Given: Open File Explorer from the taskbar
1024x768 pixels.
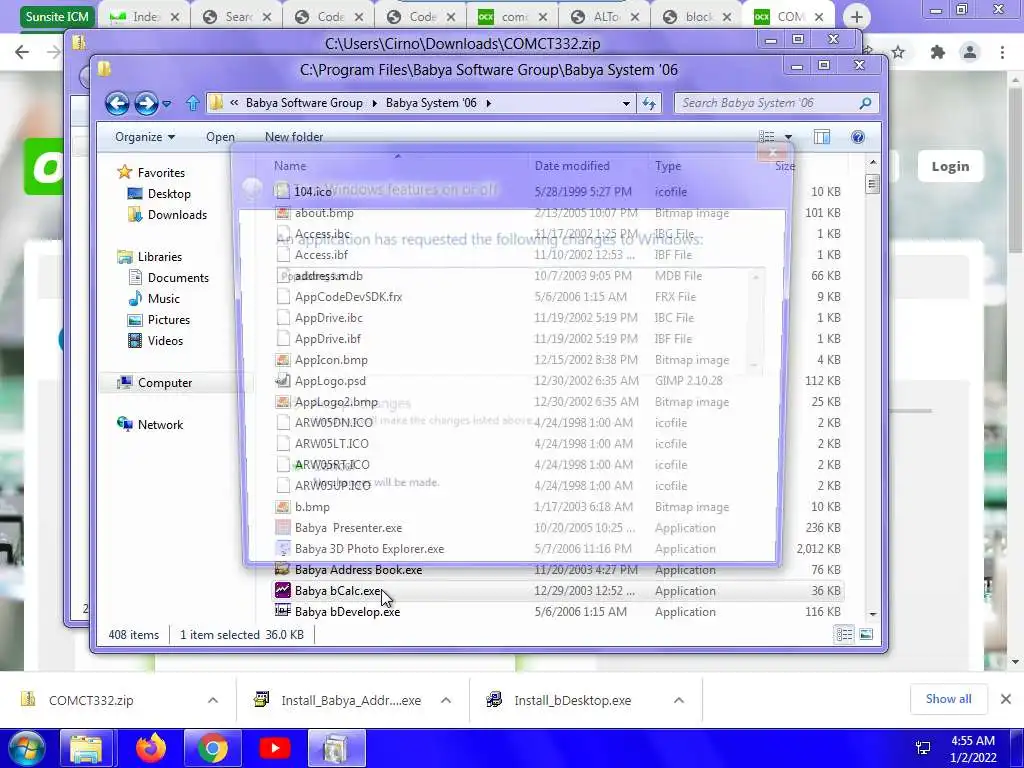Looking at the screenshot, I should [86, 748].
